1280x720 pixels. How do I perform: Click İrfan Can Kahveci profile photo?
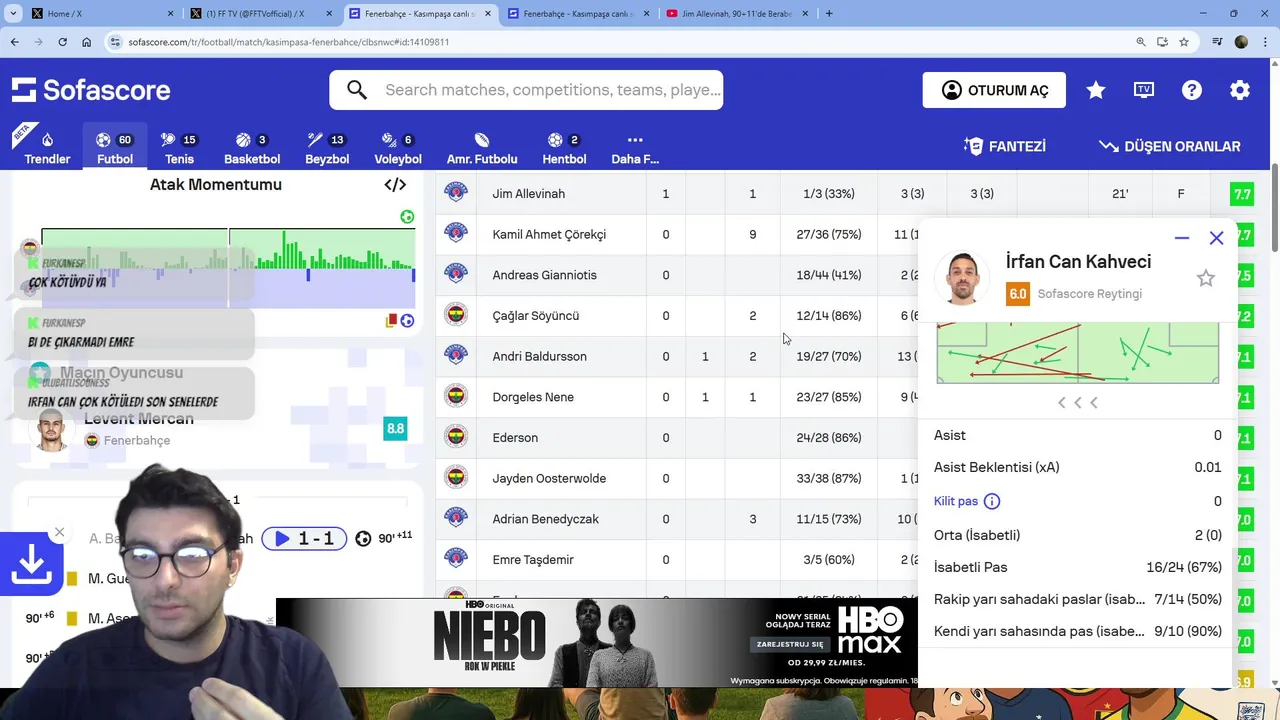coord(964,278)
